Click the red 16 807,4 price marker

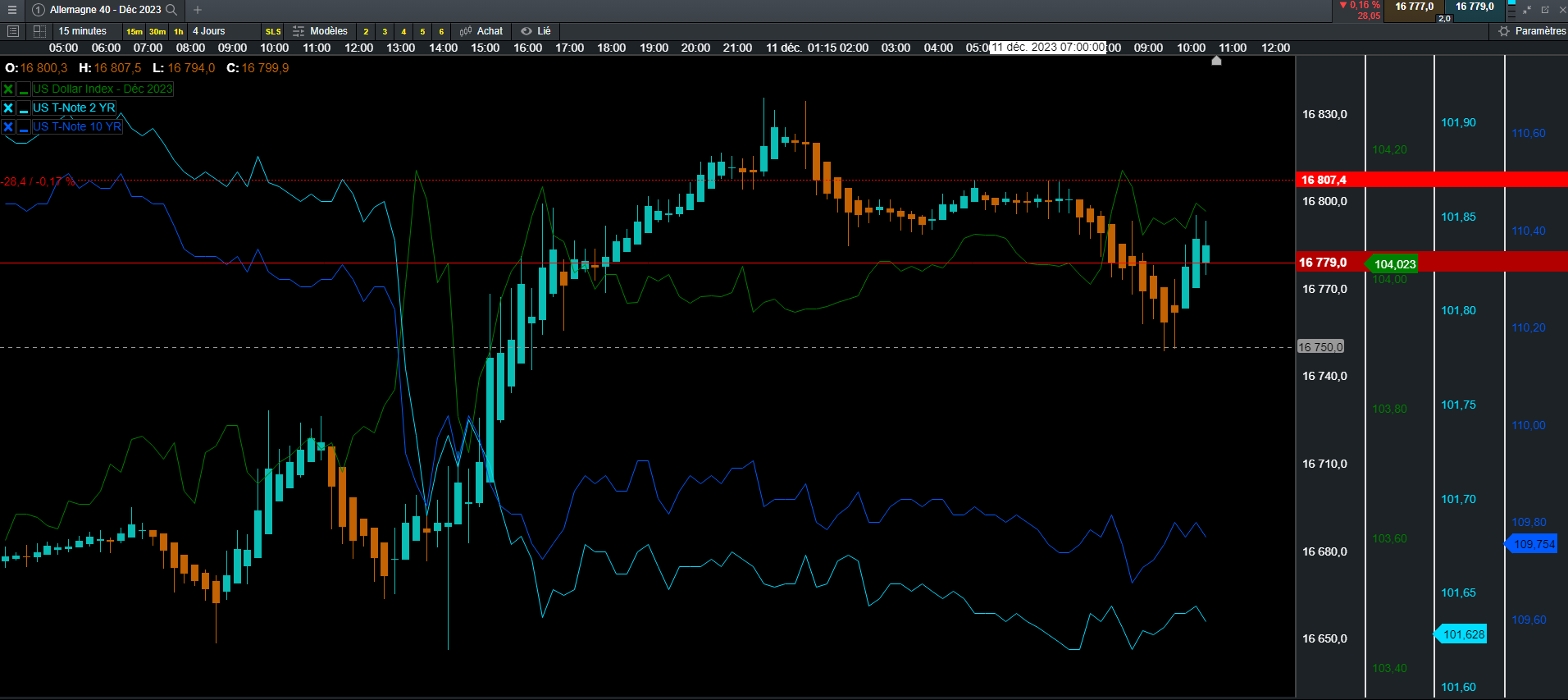coord(1324,180)
